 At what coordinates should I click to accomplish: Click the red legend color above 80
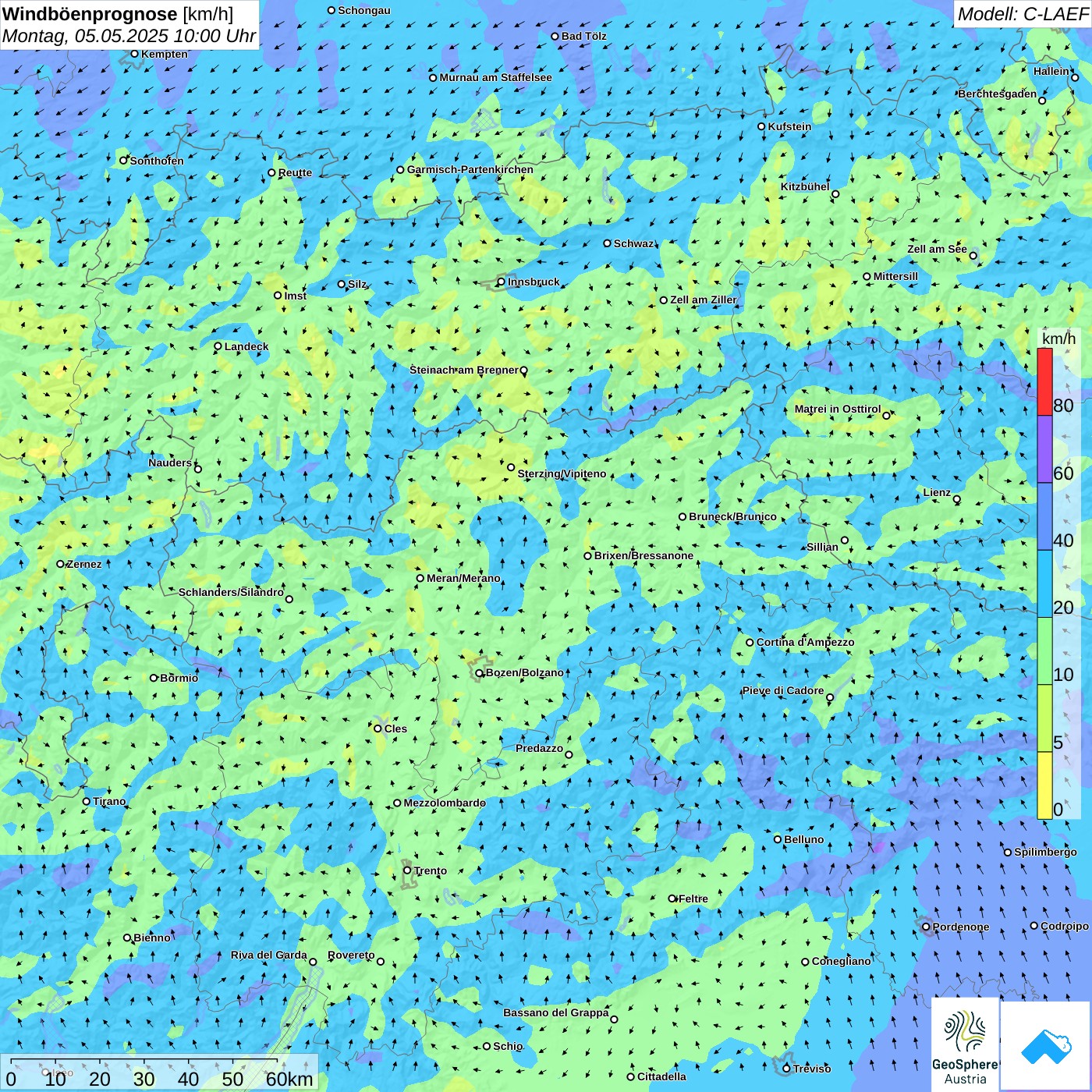coord(1044,381)
